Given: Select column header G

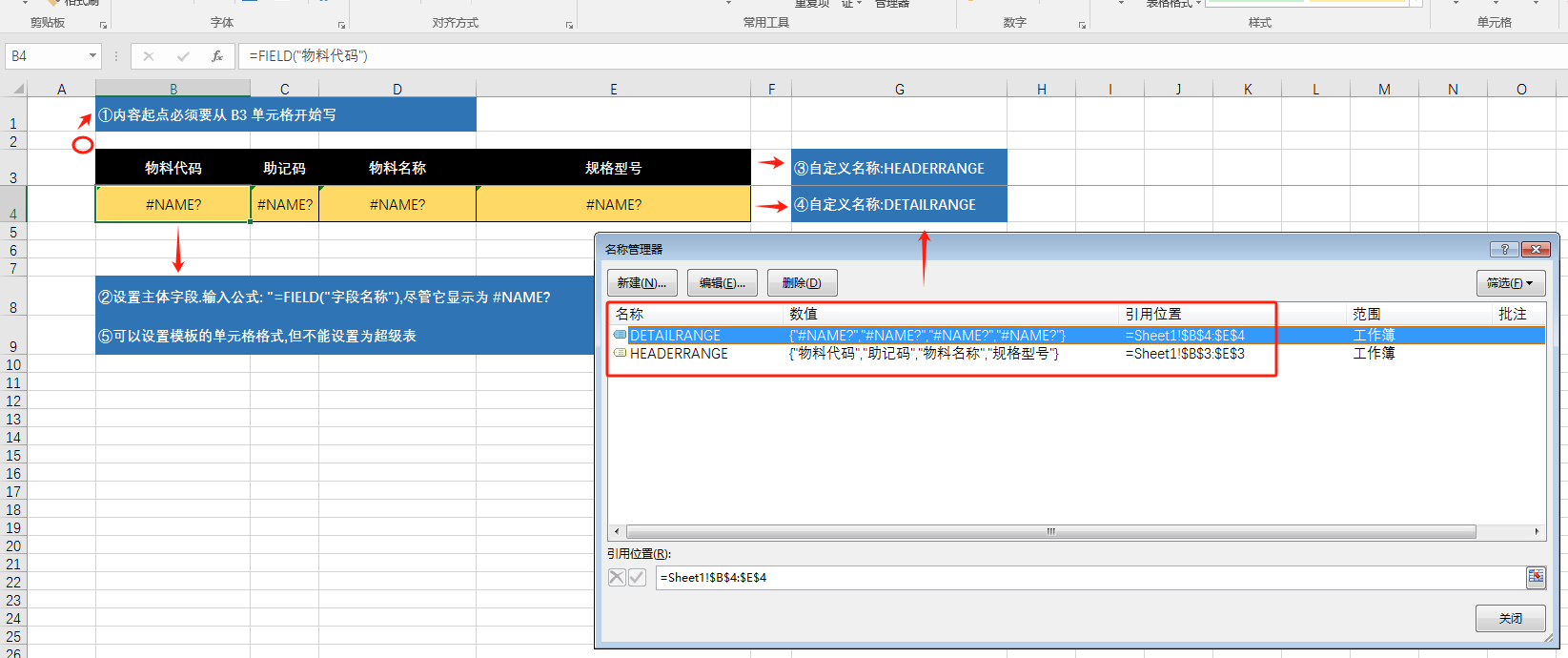Looking at the screenshot, I should [x=899, y=89].
